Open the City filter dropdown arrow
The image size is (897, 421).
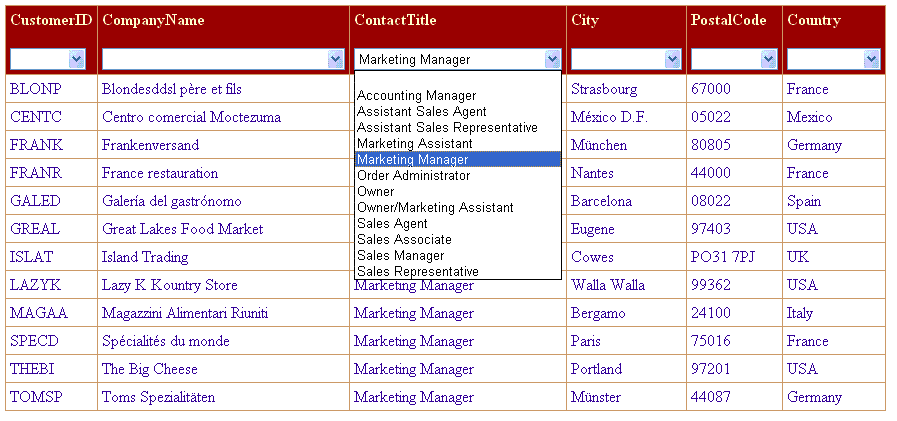tap(673, 59)
